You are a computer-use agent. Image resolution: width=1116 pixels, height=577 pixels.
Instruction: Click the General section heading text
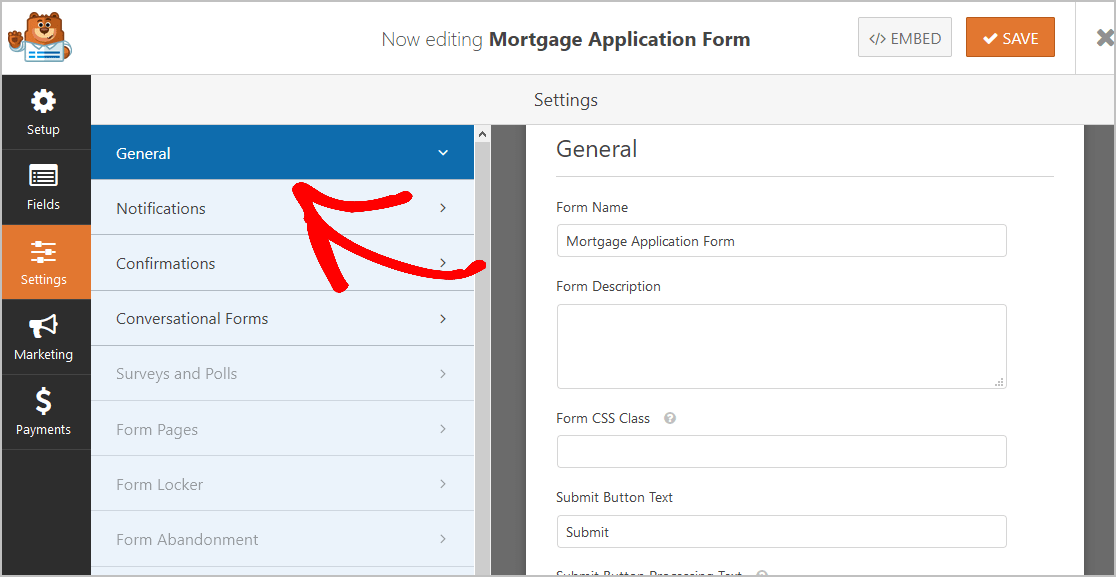(x=596, y=149)
